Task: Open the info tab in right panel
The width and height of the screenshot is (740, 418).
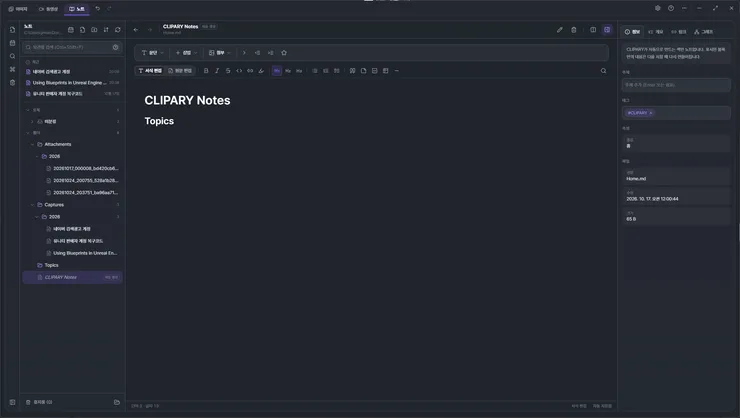Action: (x=632, y=32)
